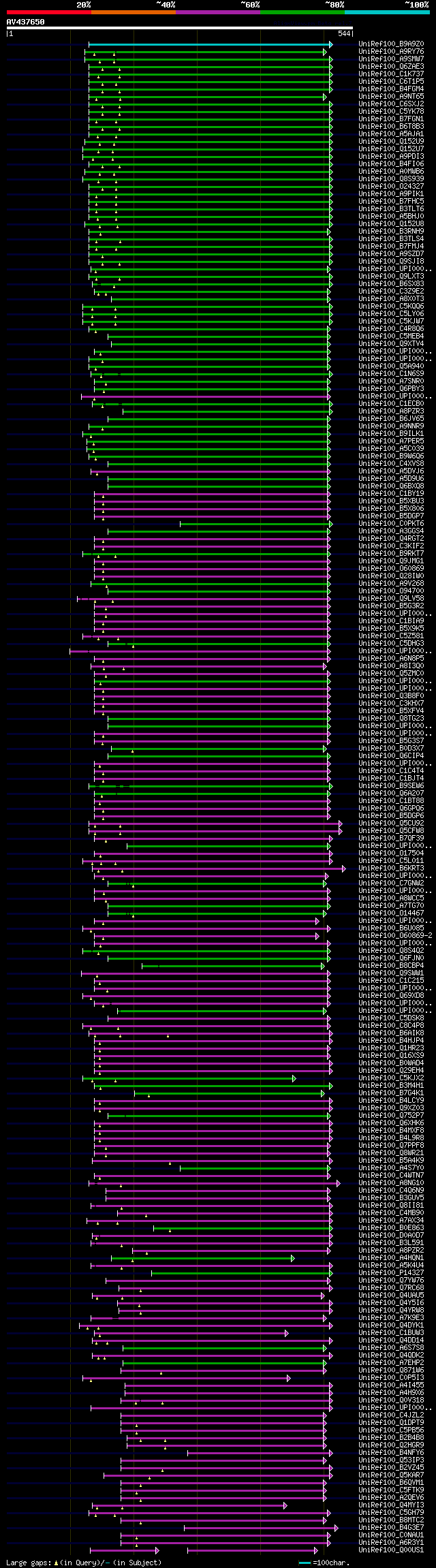Select the UniRef100_Q5CU92 label

click(391, 824)
